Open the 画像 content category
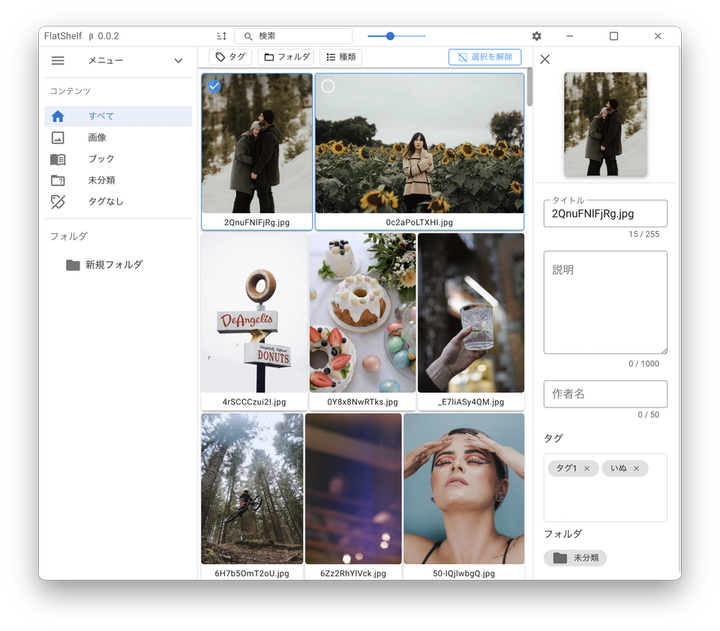 pos(118,137)
